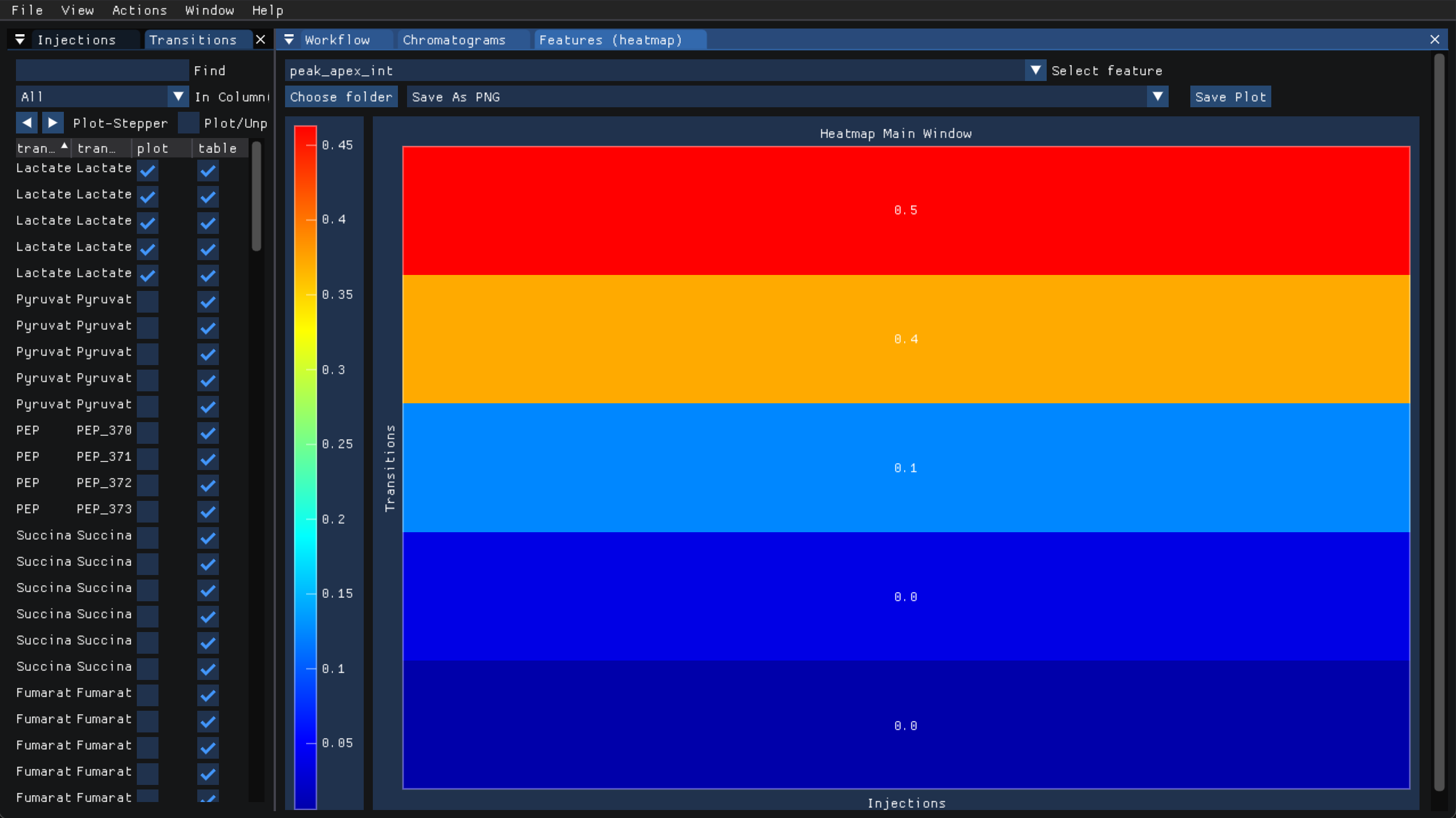Click the light blue heatmap cell labeled 0.1
This screenshot has width=1456, height=818.
coord(906,468)
